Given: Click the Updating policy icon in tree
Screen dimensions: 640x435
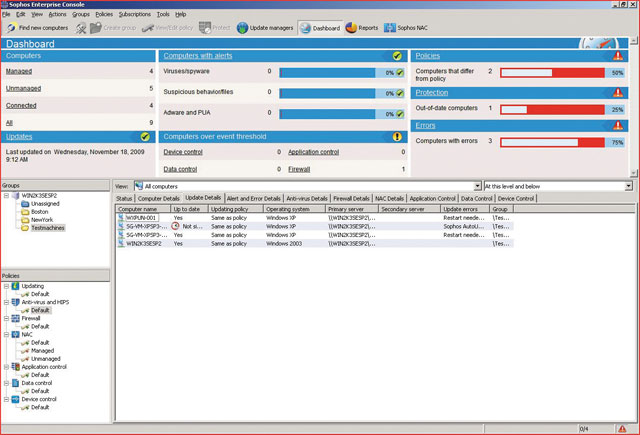Looking at the screenshot, I should coord(16,286).
